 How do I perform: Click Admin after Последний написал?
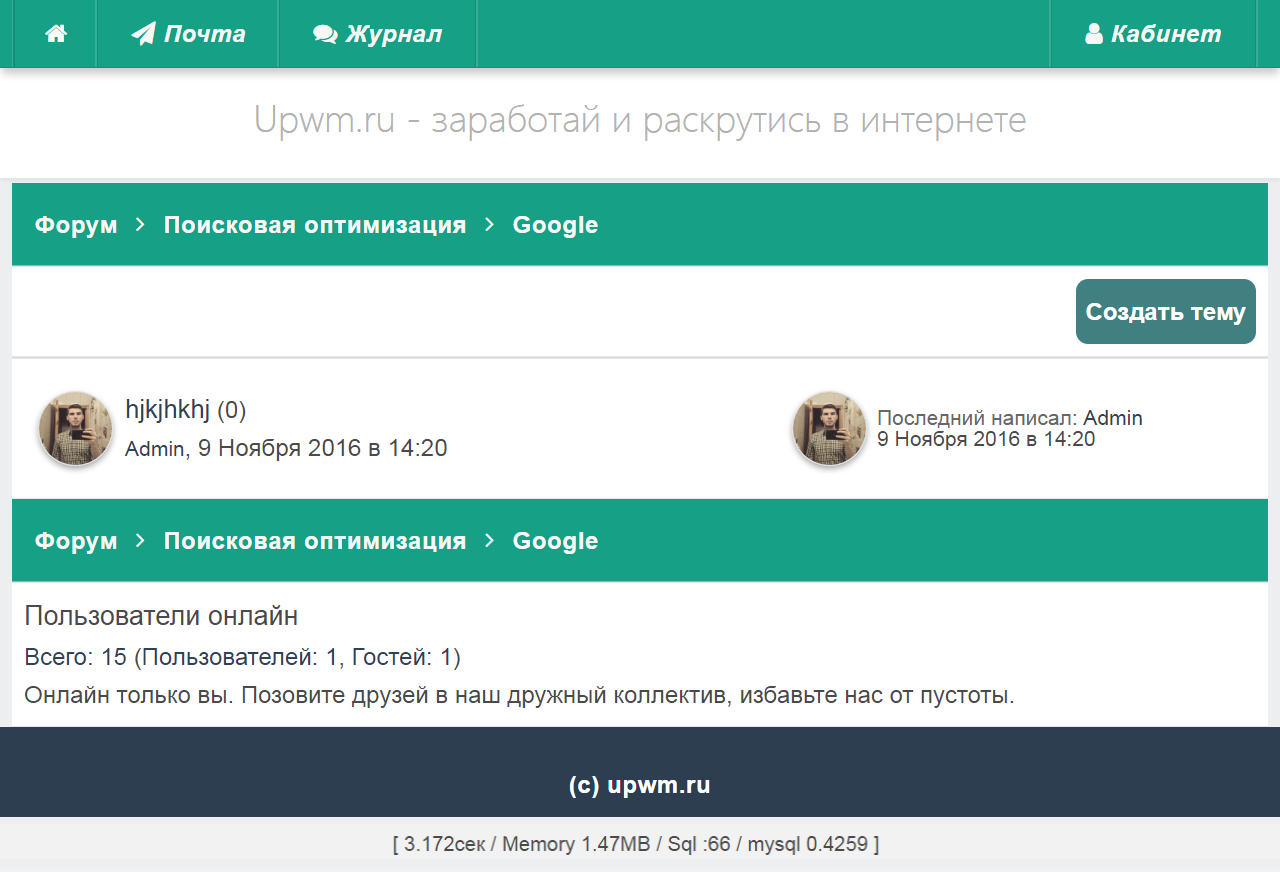click(x=1112, y=418)
